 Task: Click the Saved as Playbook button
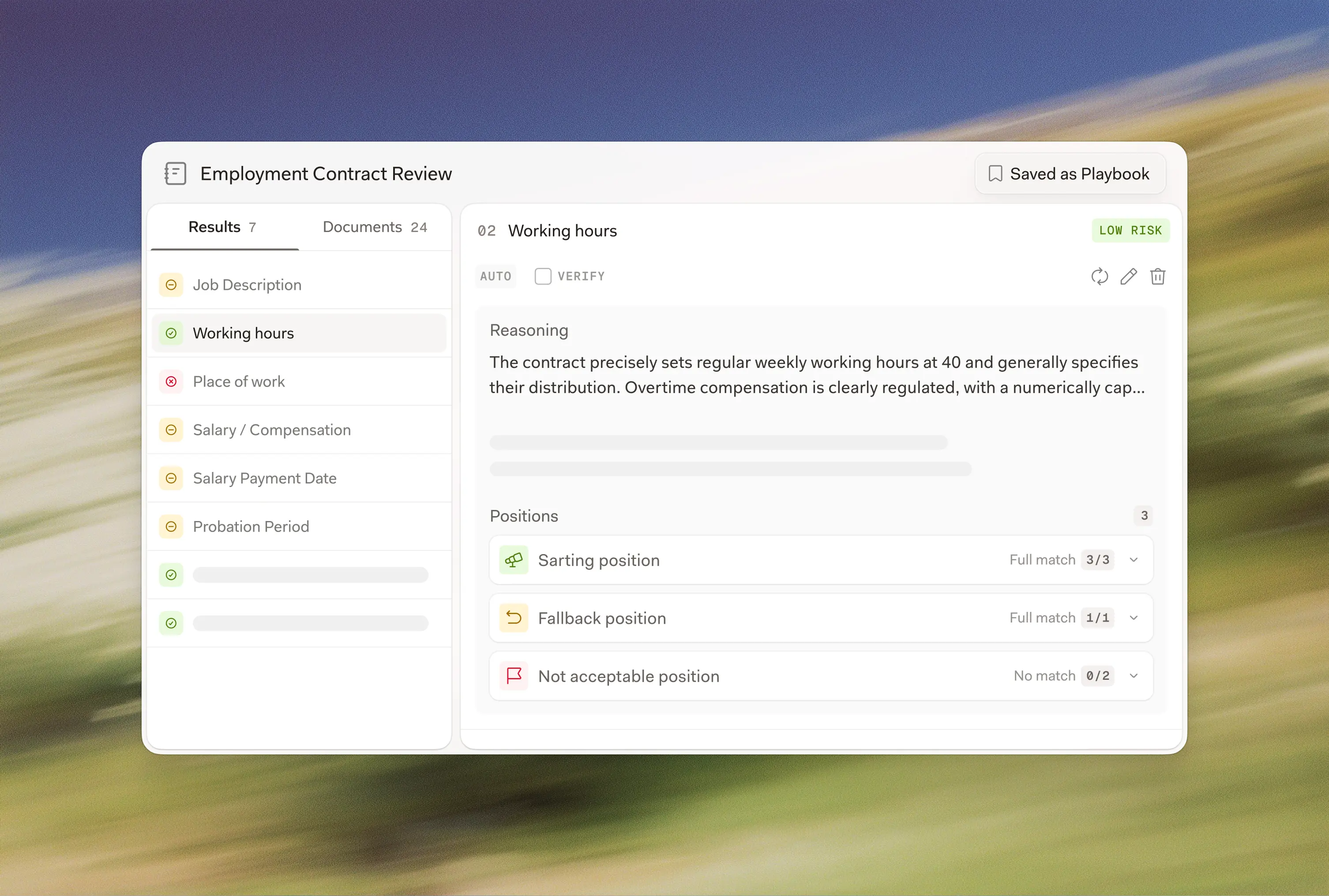click(x=1070, y=174)
